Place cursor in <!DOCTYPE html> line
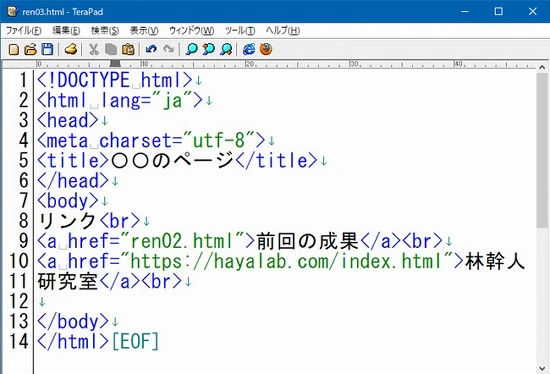Screen dimensions: 550x374 115,80
